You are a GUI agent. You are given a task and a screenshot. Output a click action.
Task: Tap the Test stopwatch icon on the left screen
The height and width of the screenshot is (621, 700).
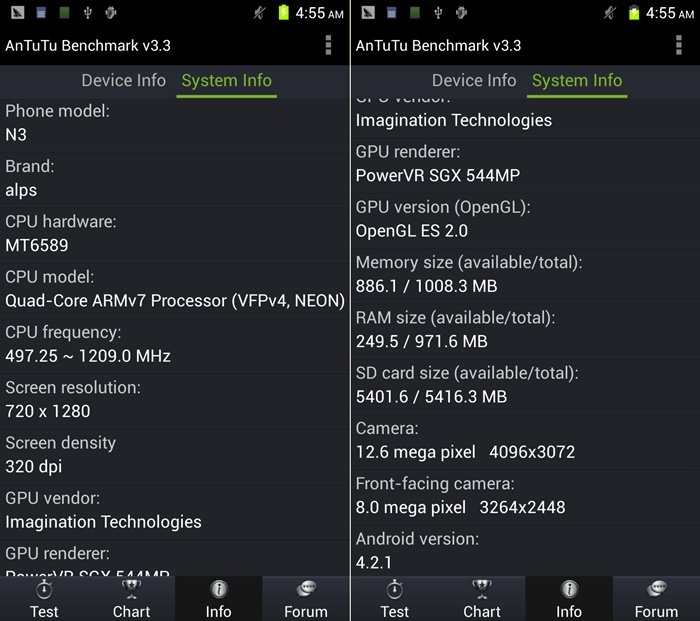click(x=44, y=589)
